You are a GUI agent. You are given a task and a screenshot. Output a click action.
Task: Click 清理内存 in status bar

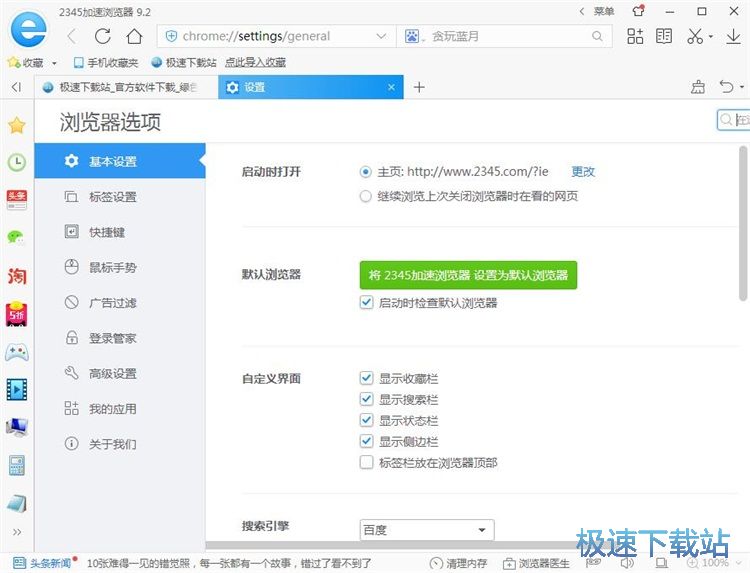click(x=459, y=563)
